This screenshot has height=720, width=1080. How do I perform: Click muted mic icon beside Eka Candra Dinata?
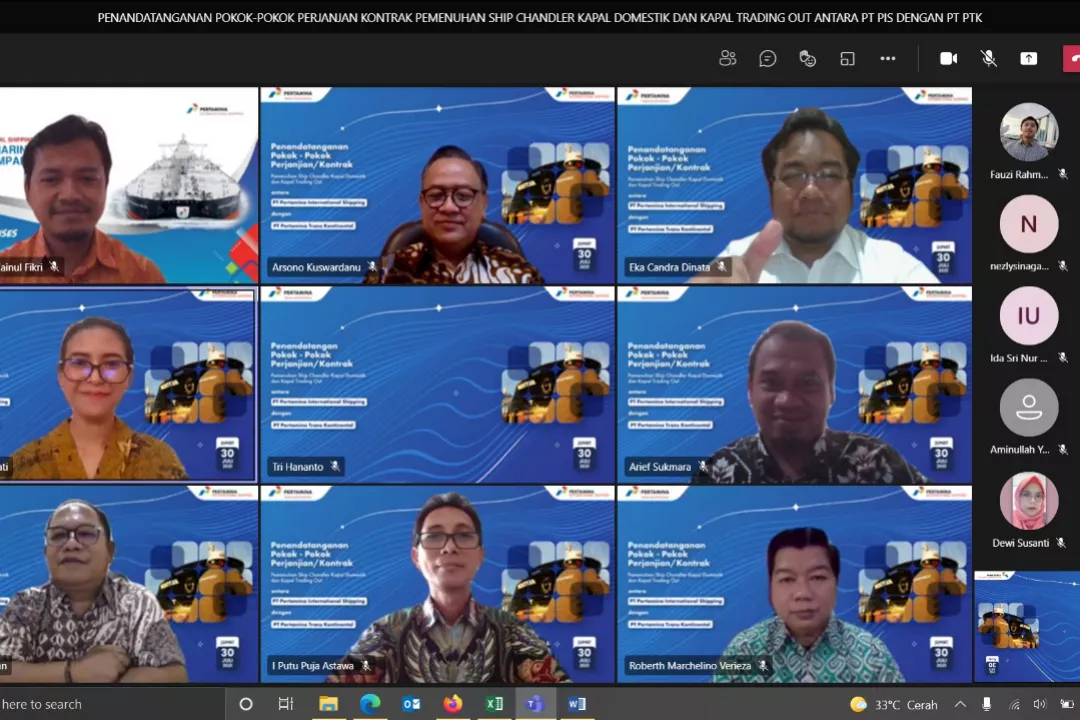721,267
